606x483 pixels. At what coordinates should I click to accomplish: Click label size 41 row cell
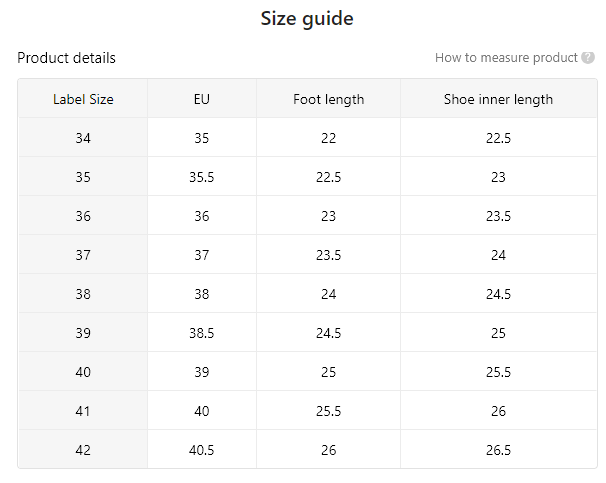83,411
